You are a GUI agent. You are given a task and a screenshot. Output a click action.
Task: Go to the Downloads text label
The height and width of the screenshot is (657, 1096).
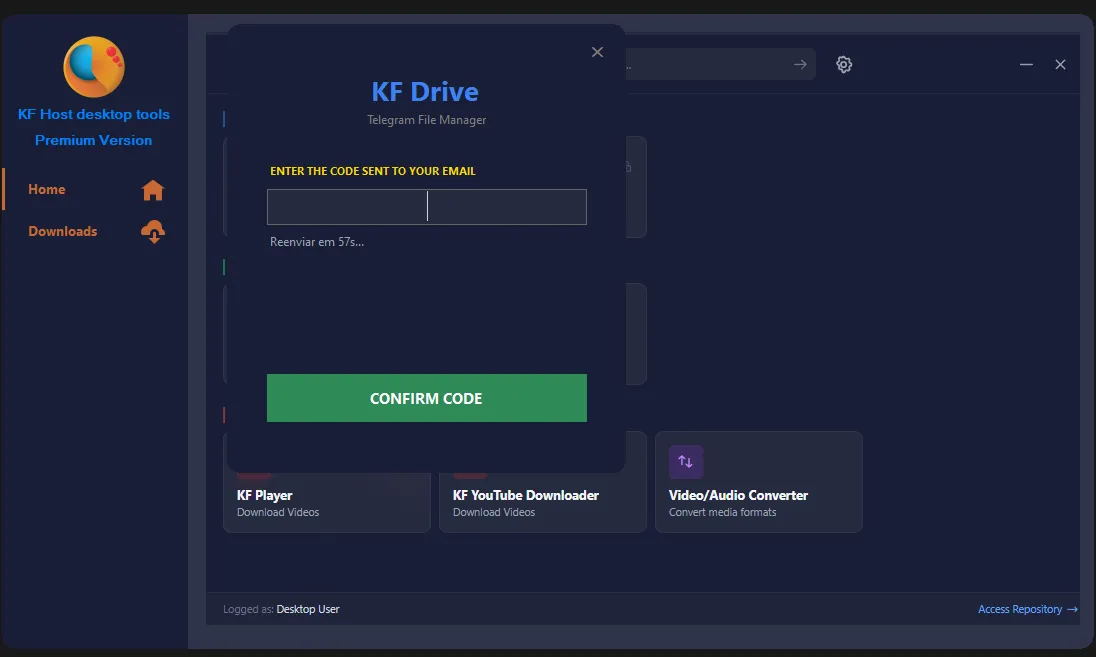point(62,232)
